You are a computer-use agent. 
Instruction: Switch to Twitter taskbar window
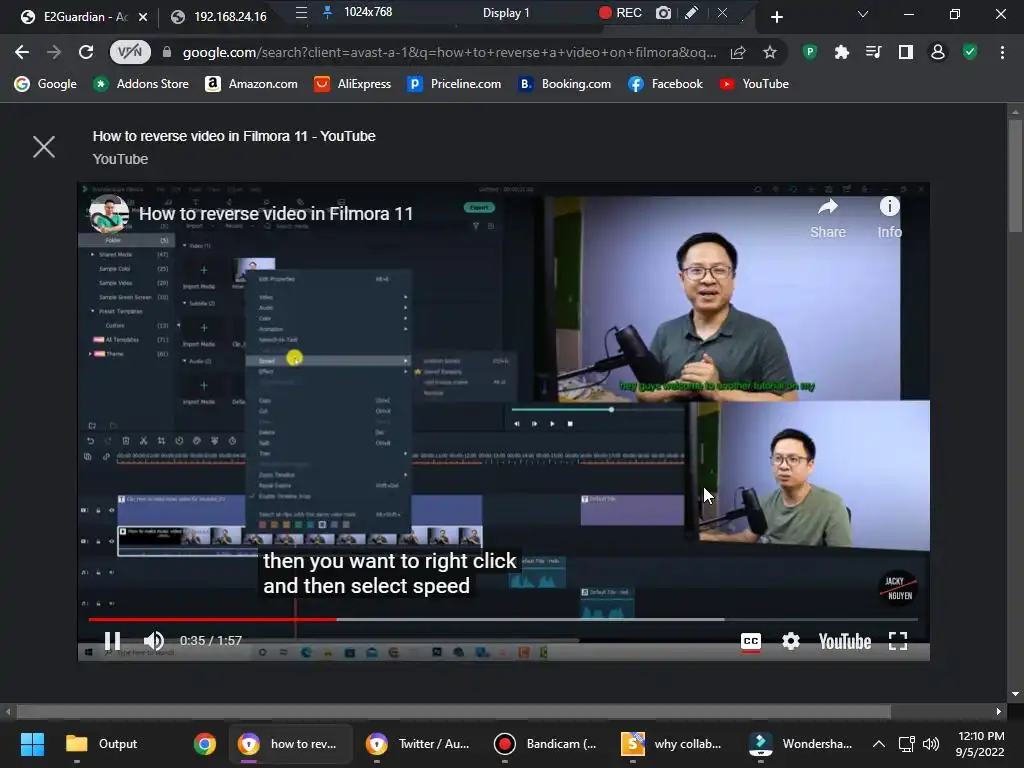(419, 743)
